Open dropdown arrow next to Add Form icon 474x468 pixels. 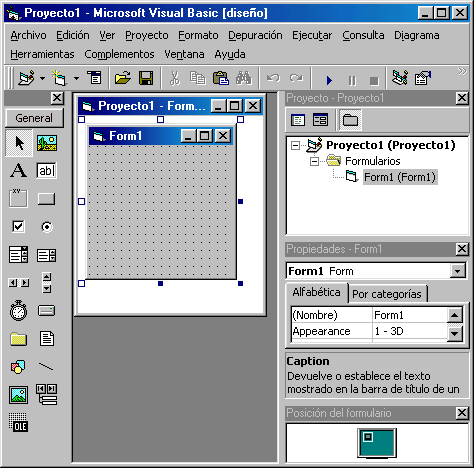point(76,79)
